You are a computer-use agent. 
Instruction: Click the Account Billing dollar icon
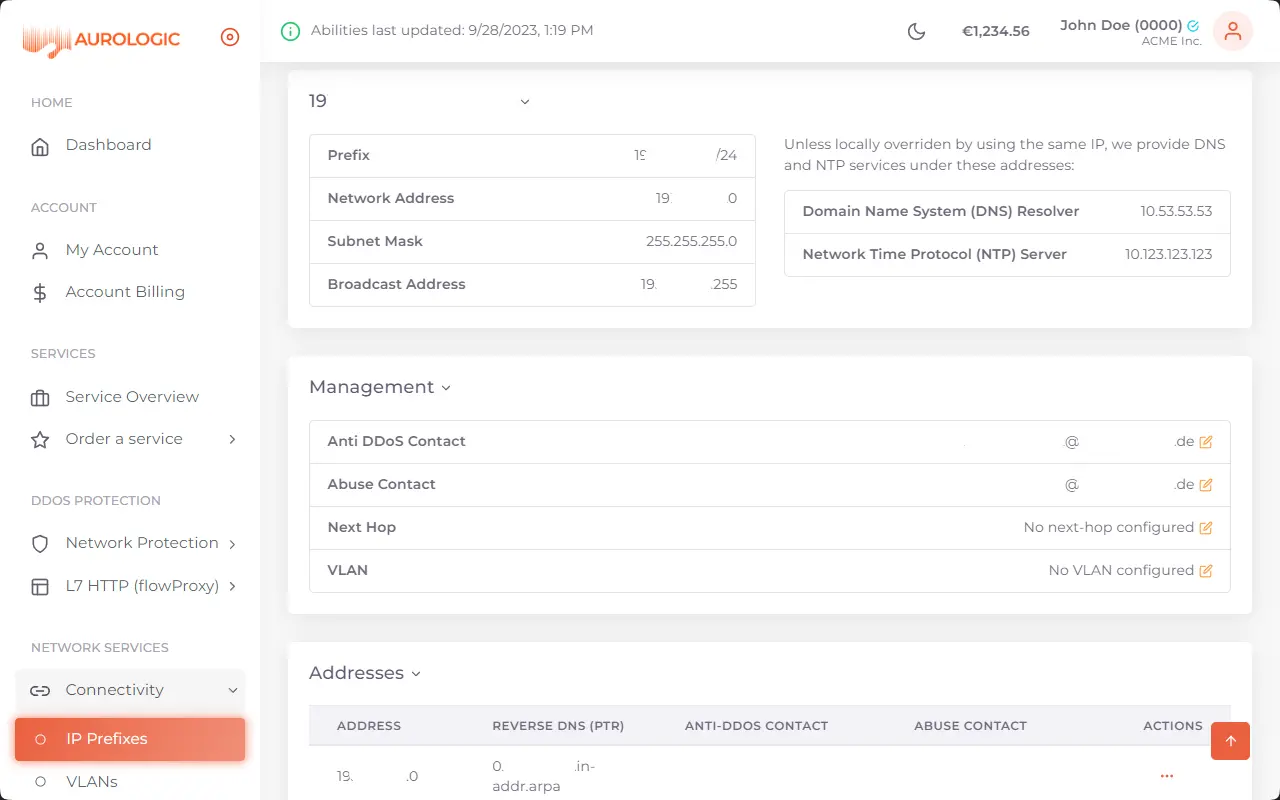(39, 291)
